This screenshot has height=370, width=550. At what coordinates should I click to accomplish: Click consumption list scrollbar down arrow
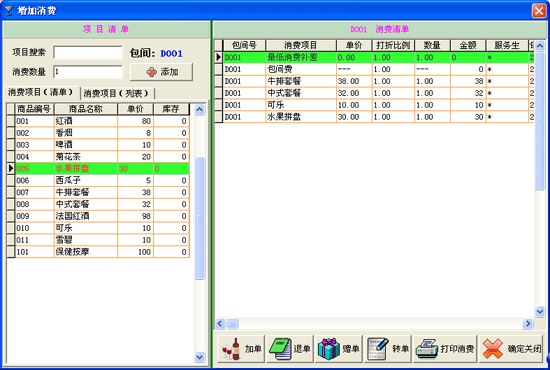coord(539,311)
